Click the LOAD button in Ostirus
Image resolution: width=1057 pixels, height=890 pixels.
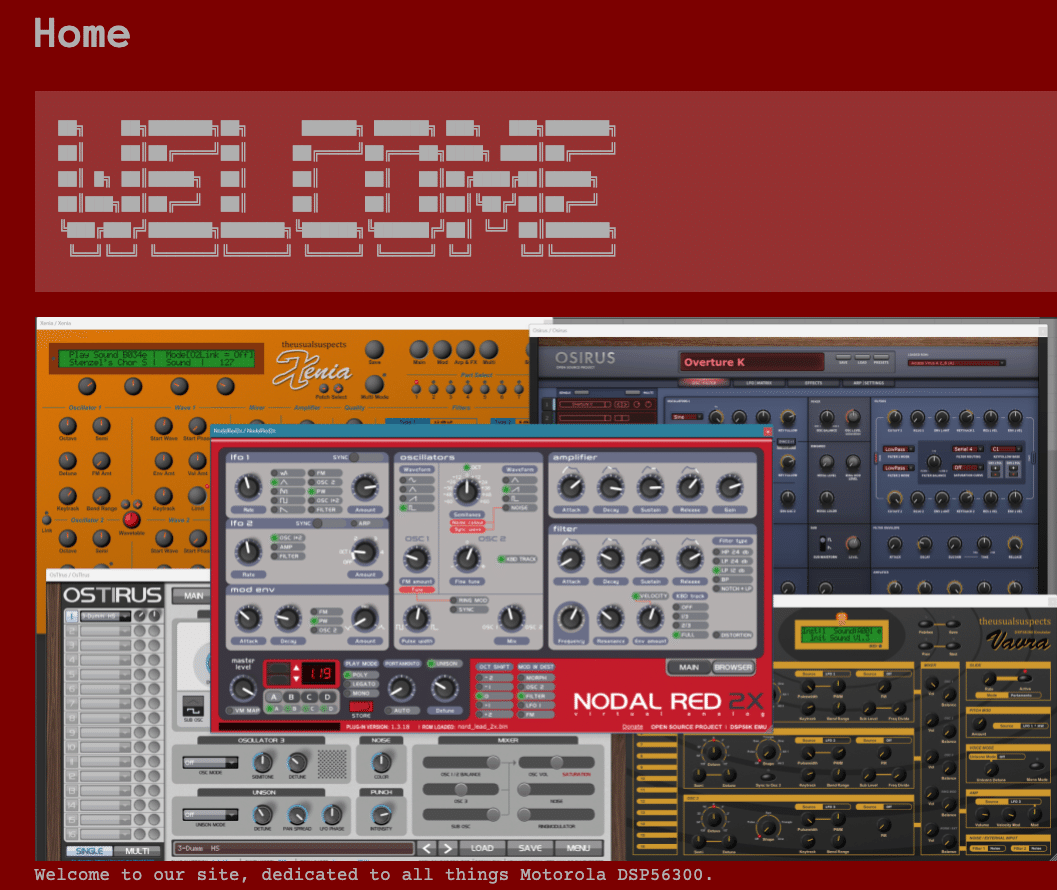(x=482, y=848)
